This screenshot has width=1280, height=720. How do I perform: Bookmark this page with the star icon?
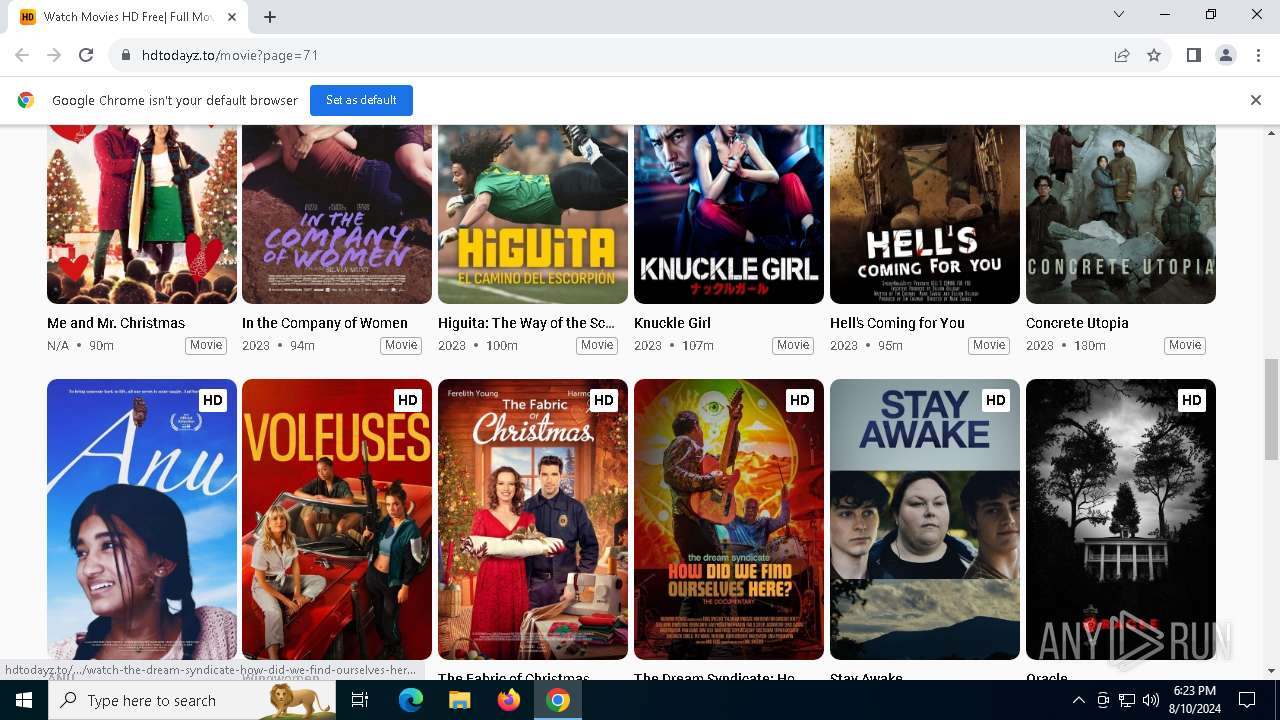[1154, 55]
